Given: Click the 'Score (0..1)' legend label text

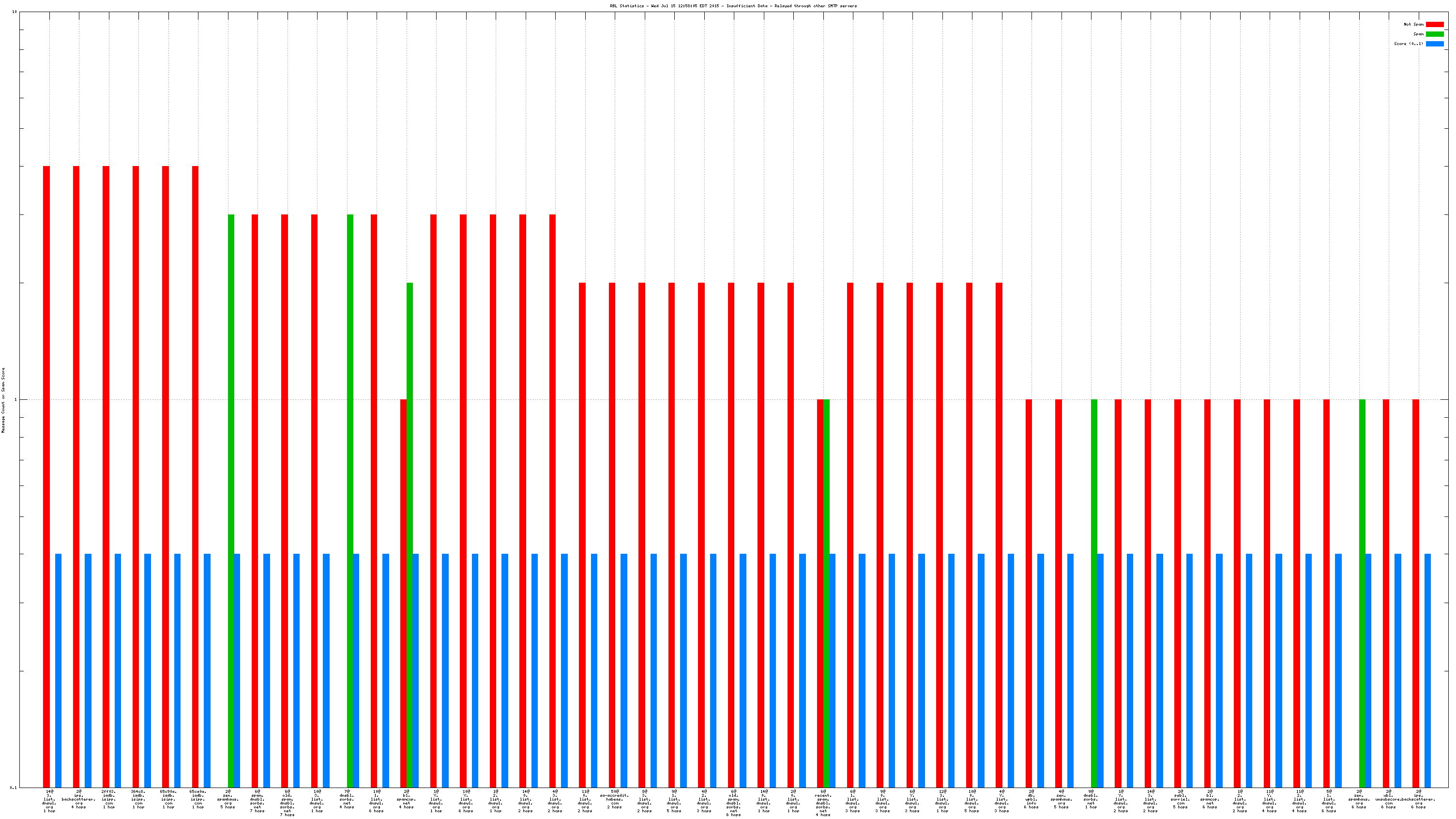Looking at the screenshot, I should click(1408, 44).
